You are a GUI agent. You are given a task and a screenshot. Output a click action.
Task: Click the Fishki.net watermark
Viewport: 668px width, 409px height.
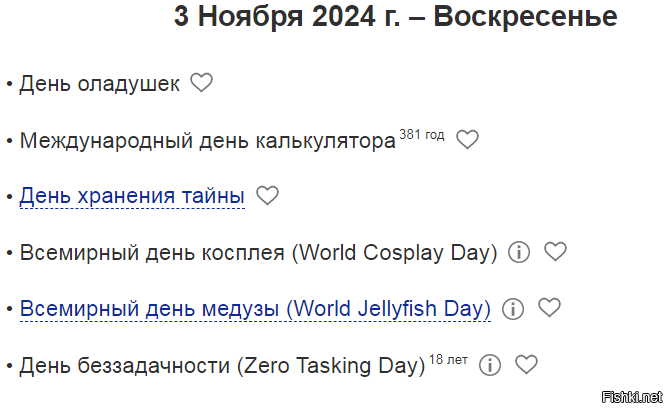tap(632, 397)
